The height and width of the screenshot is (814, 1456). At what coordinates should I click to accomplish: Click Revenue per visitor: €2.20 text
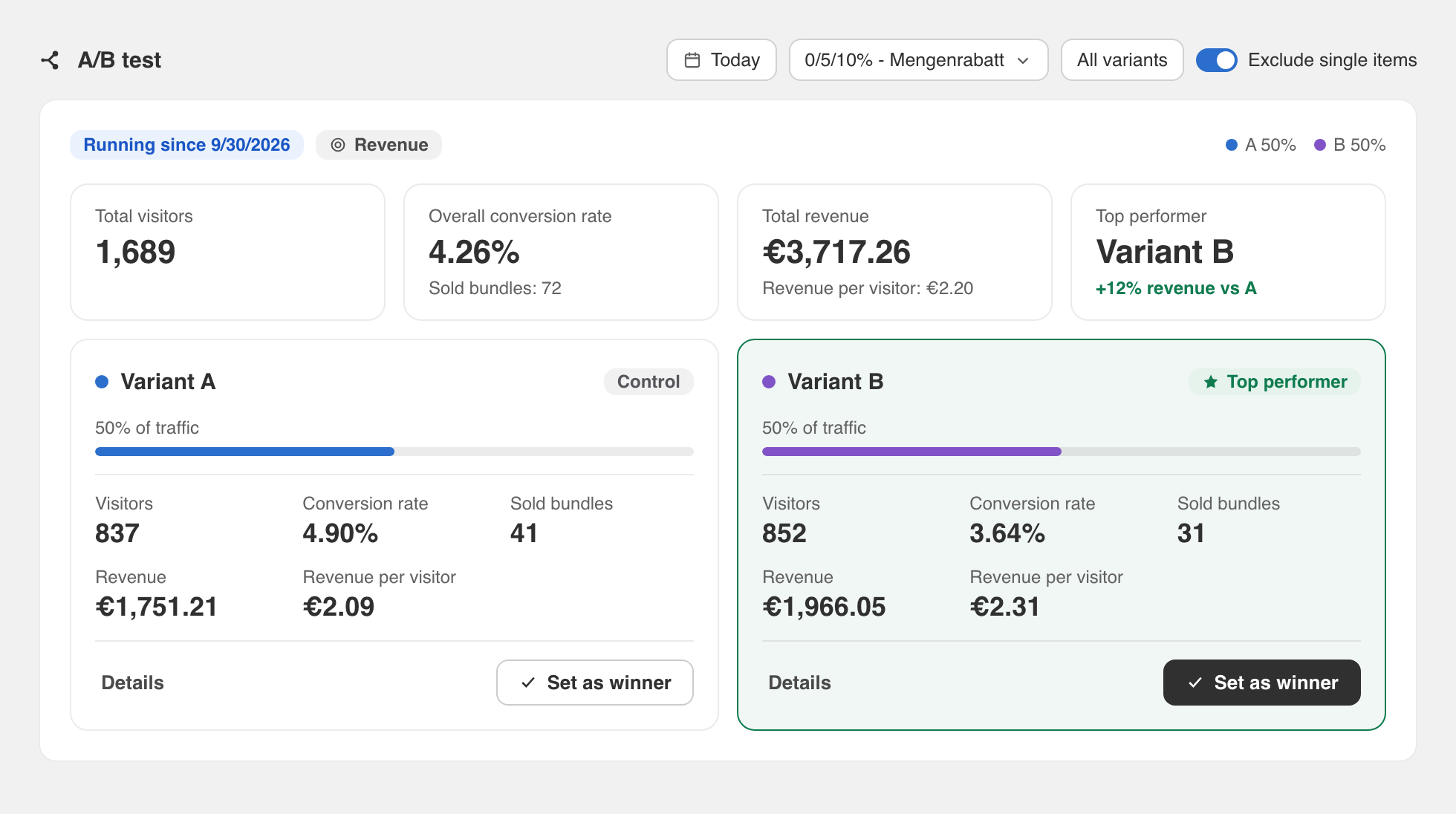(x=868, y=288)
